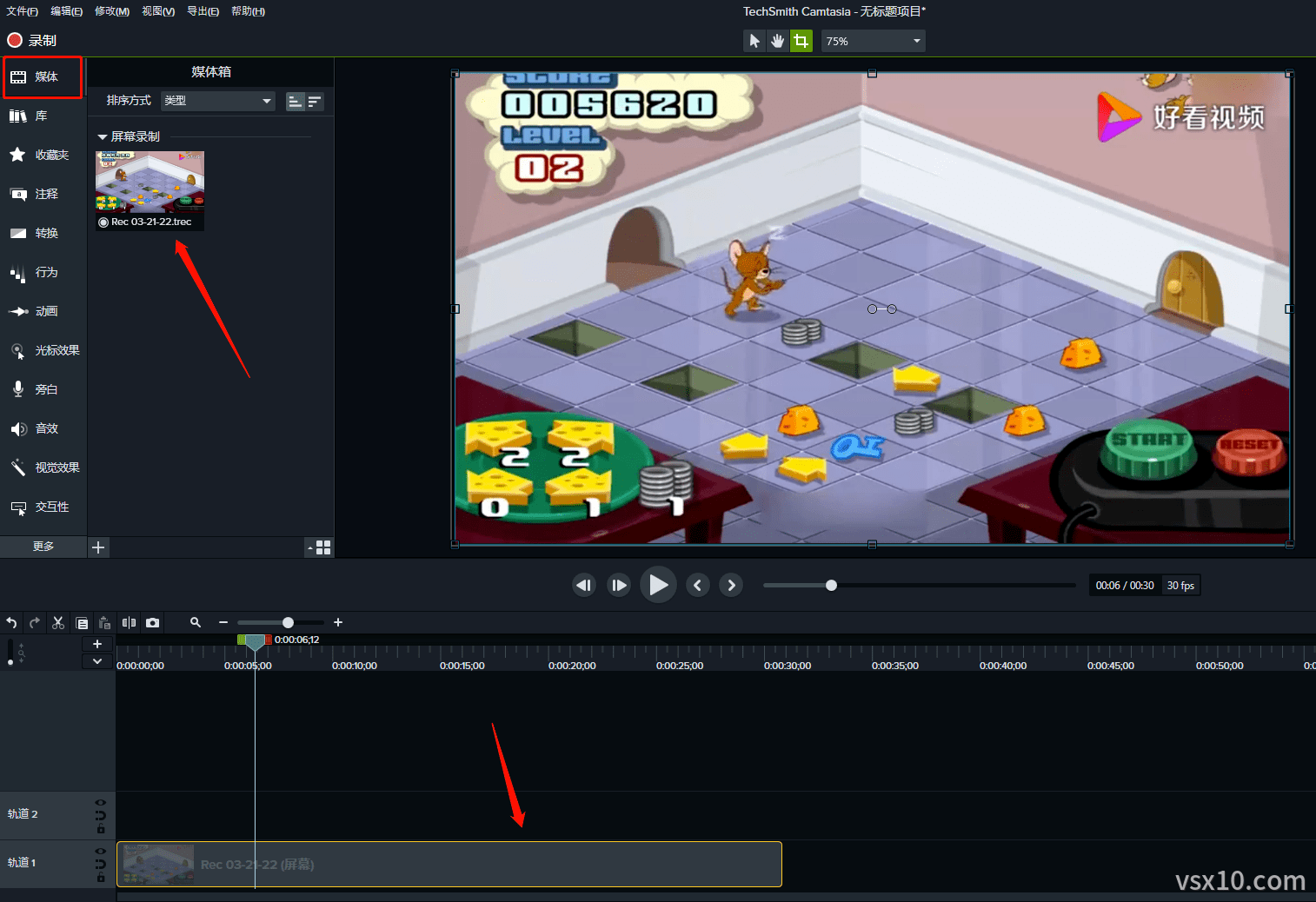Collapse the 屏幕录制 media group
Viewport: 1316px width, 902px height.
pos(103,137)
